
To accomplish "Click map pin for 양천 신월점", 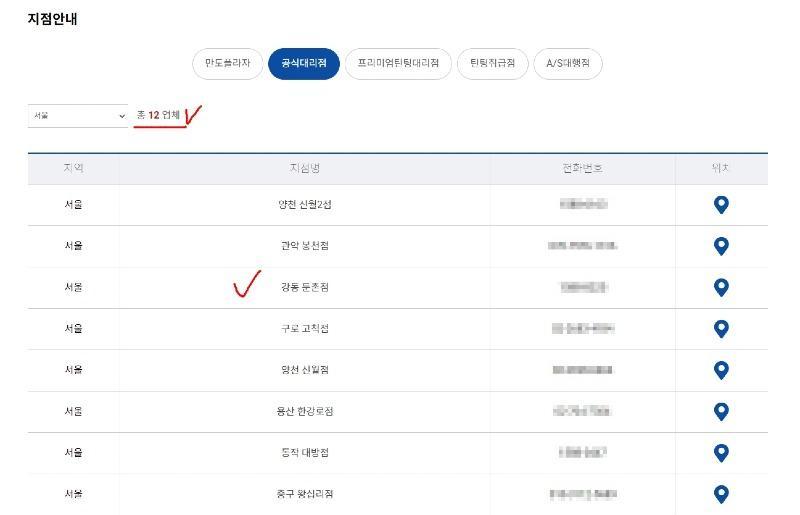I will point(720,370).
